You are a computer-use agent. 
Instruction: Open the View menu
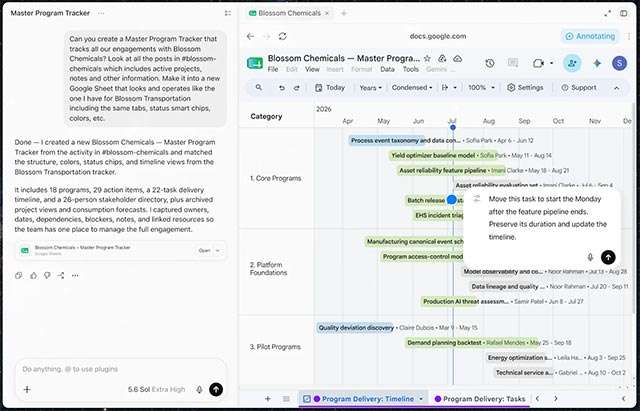312,69
